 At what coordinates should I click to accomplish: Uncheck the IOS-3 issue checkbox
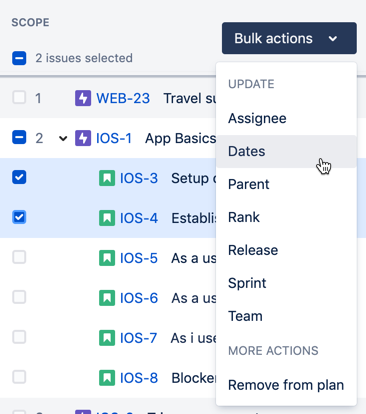pos(19,177)
